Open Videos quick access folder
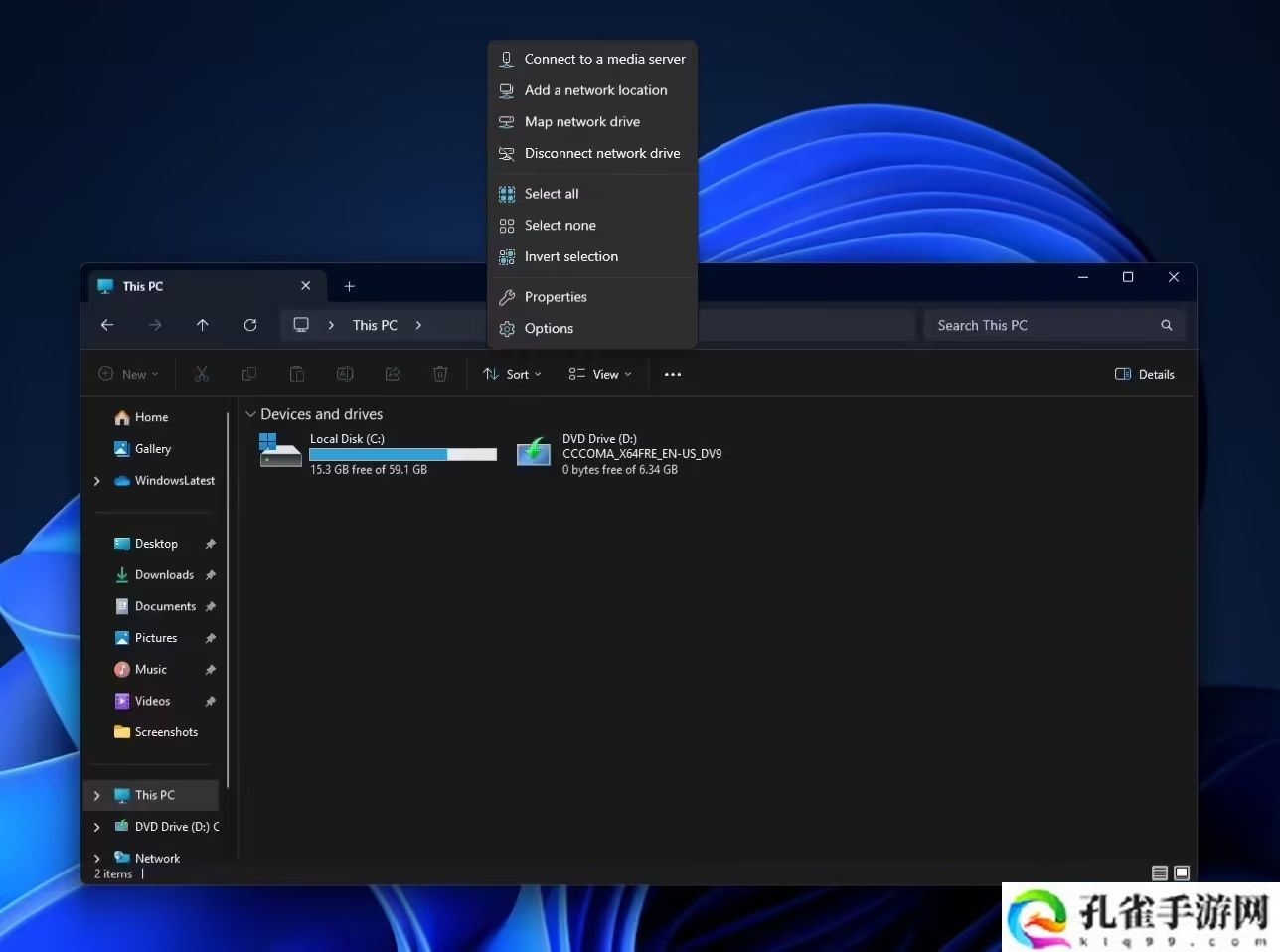Image resolution: width=1280 pixels, height=952 pixels. tap(143, 701)
